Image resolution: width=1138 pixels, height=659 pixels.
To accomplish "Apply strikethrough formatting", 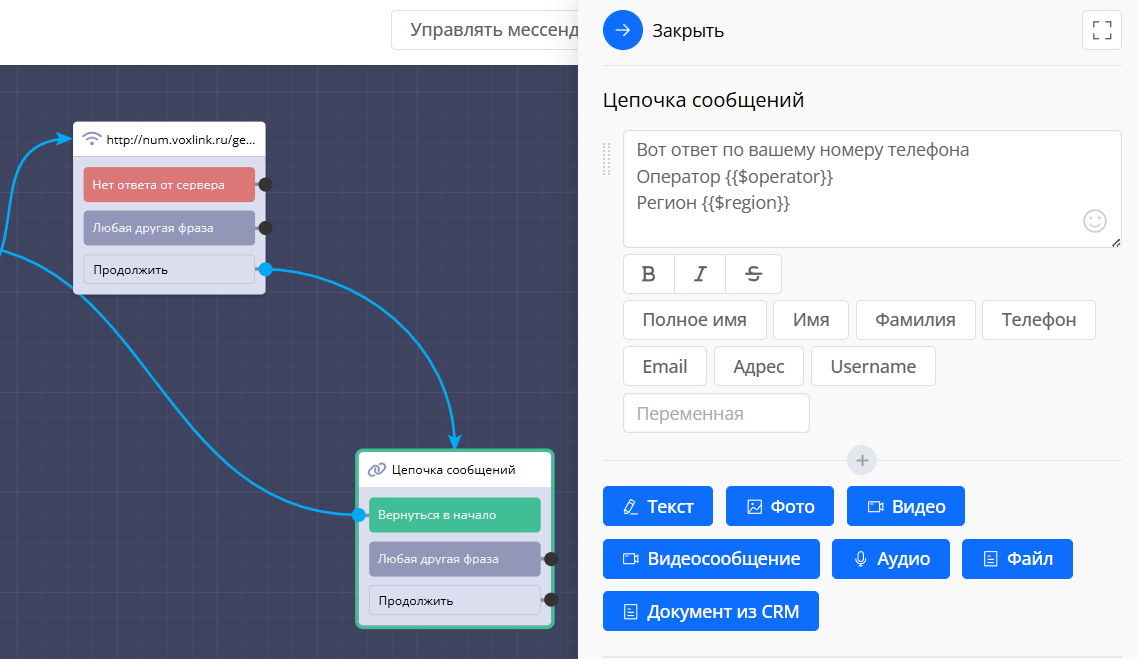I will [x=754, y=274].
